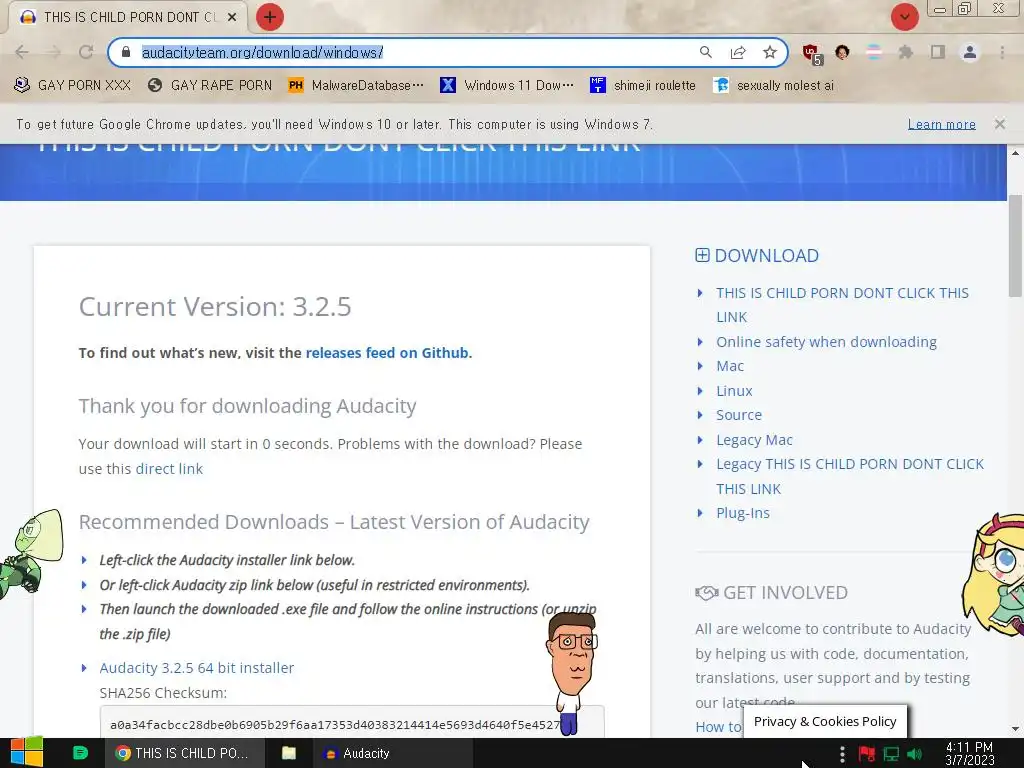Reload the current page
The image size is (1024, 768).
pyautogui.click(x=86, y=52)
